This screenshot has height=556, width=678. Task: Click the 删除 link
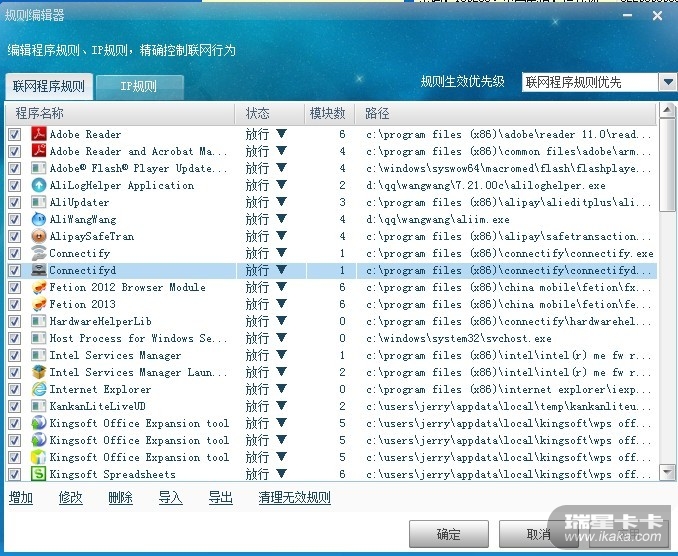pyautogui.click(x=121, y=498)
